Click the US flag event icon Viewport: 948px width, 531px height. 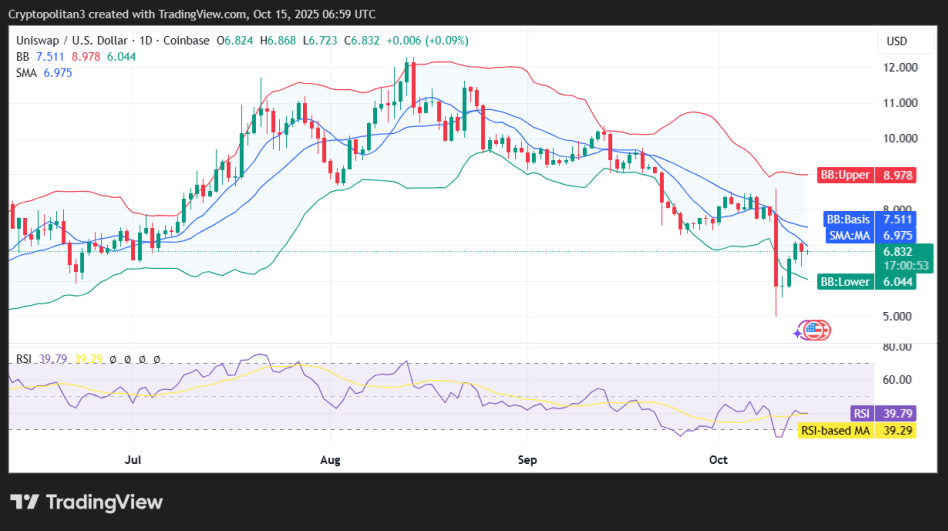(818, 330)
